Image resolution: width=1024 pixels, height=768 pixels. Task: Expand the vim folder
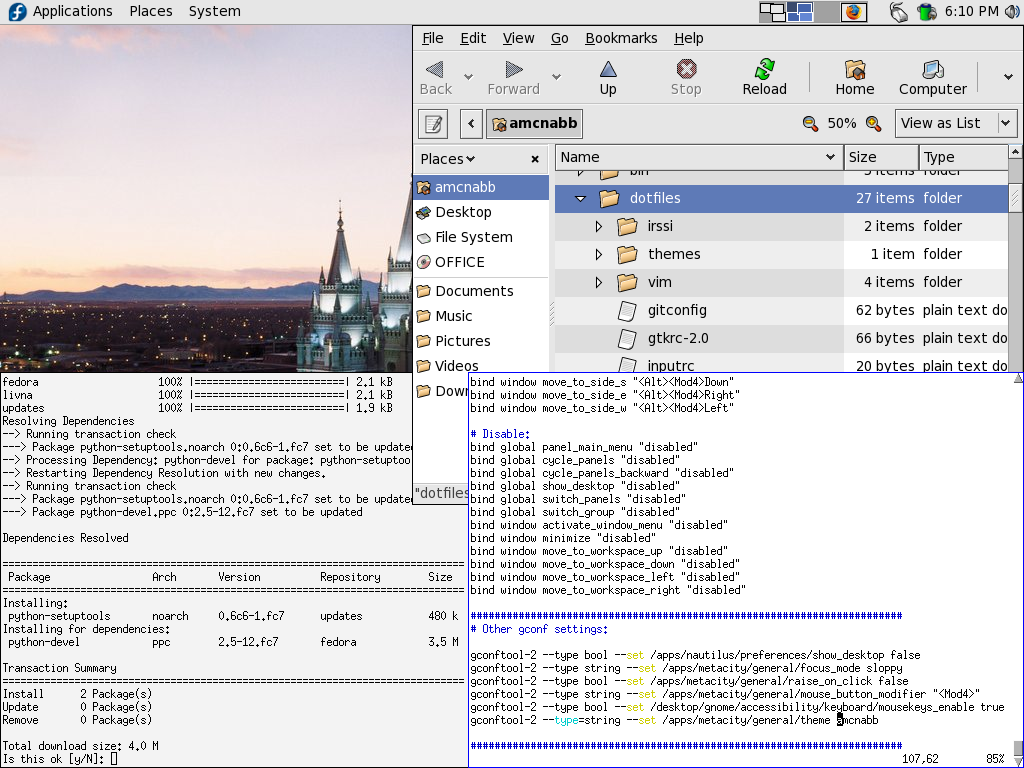pos(599,283)
